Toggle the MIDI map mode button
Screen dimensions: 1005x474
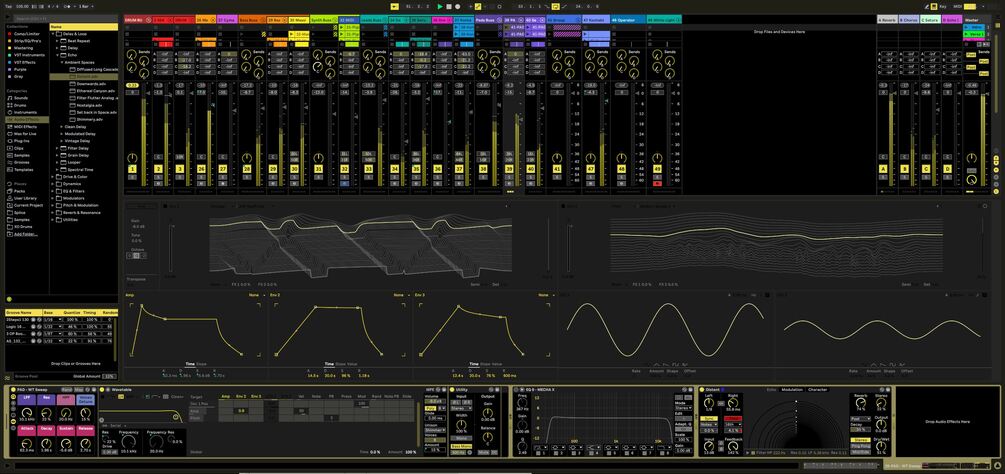coord(958,6)
